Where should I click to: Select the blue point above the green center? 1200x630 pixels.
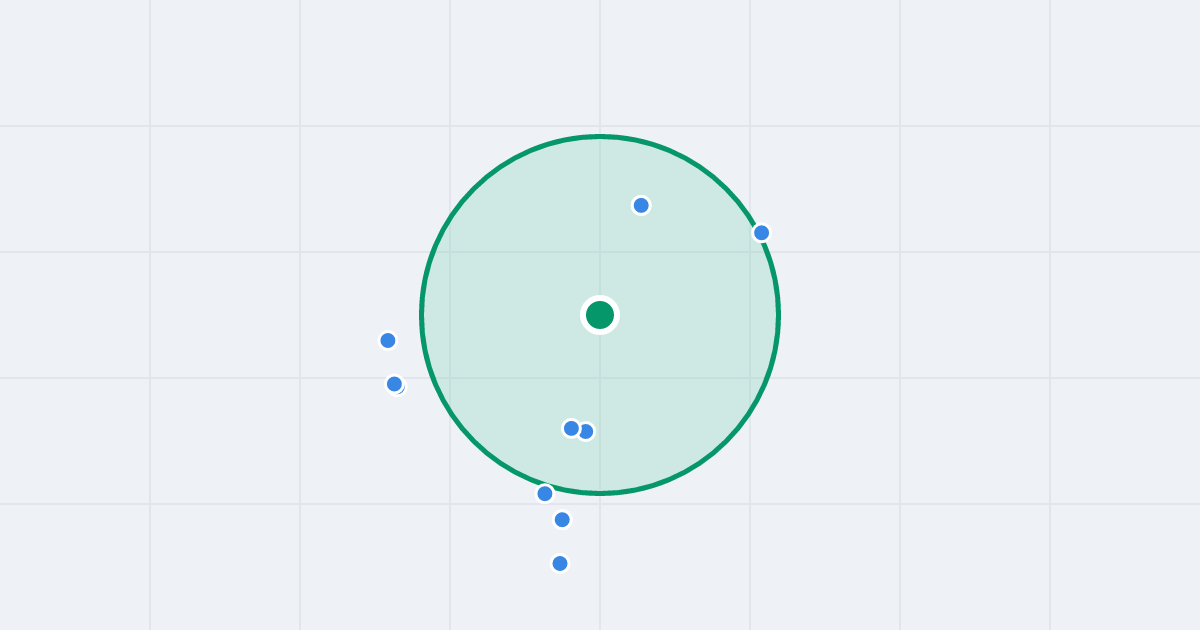[641, 205]
